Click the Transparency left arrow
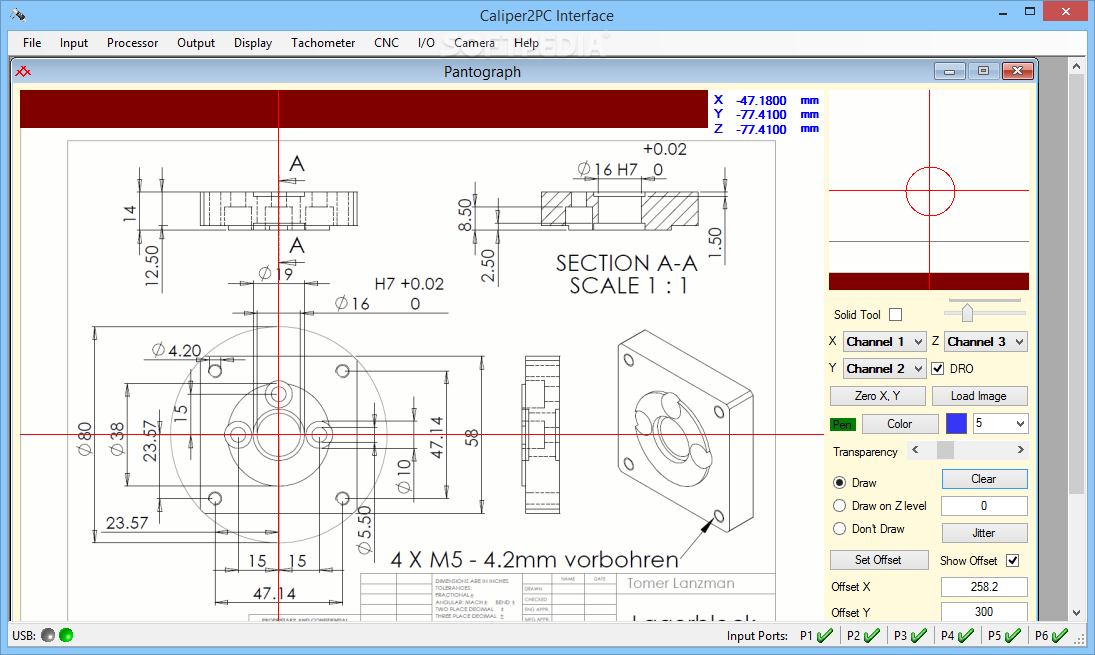 tap(916, 450)
